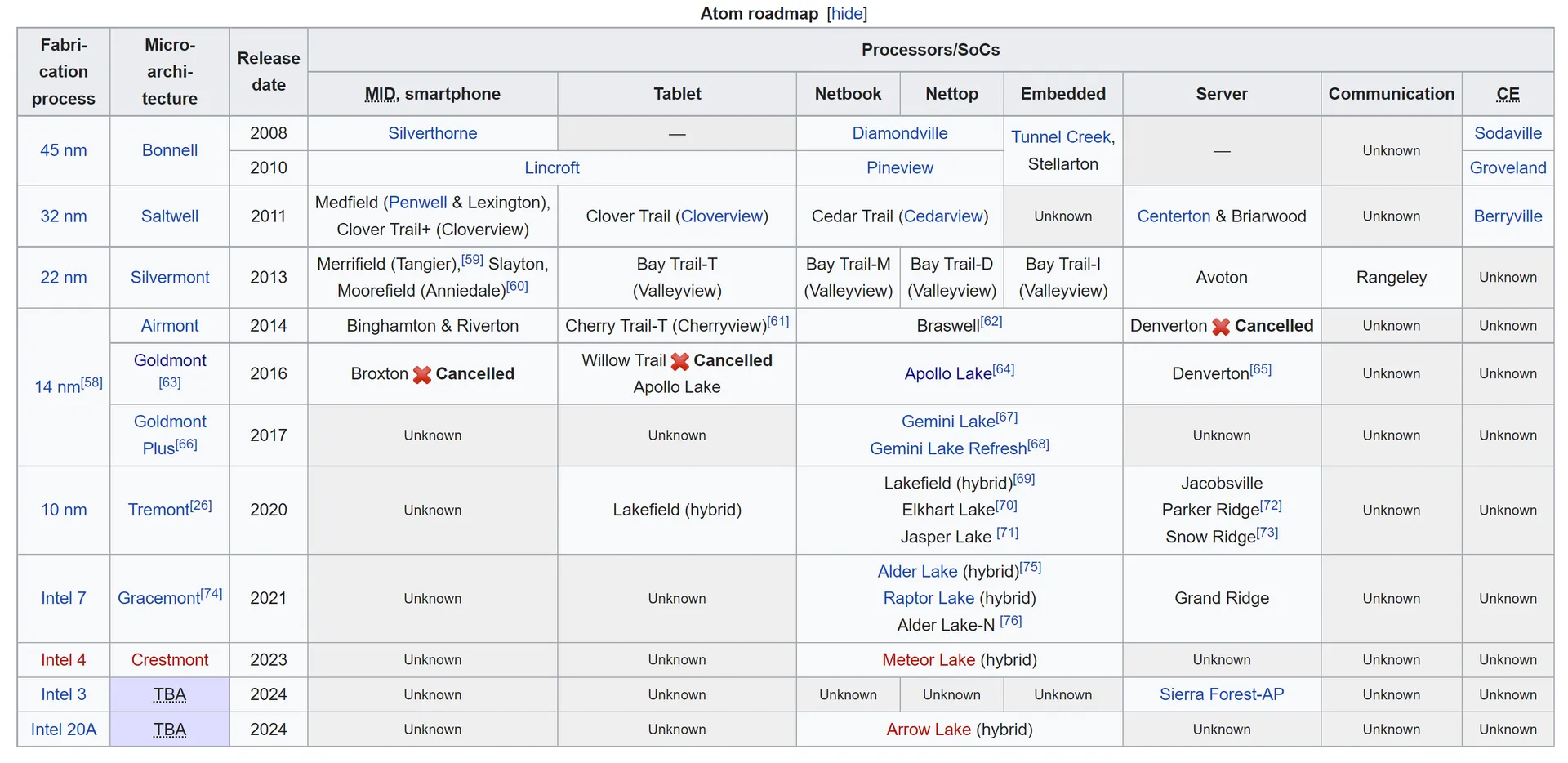
Task: Collapse the Atom roadmap table with hide
Action: click(x=847, y=14)
